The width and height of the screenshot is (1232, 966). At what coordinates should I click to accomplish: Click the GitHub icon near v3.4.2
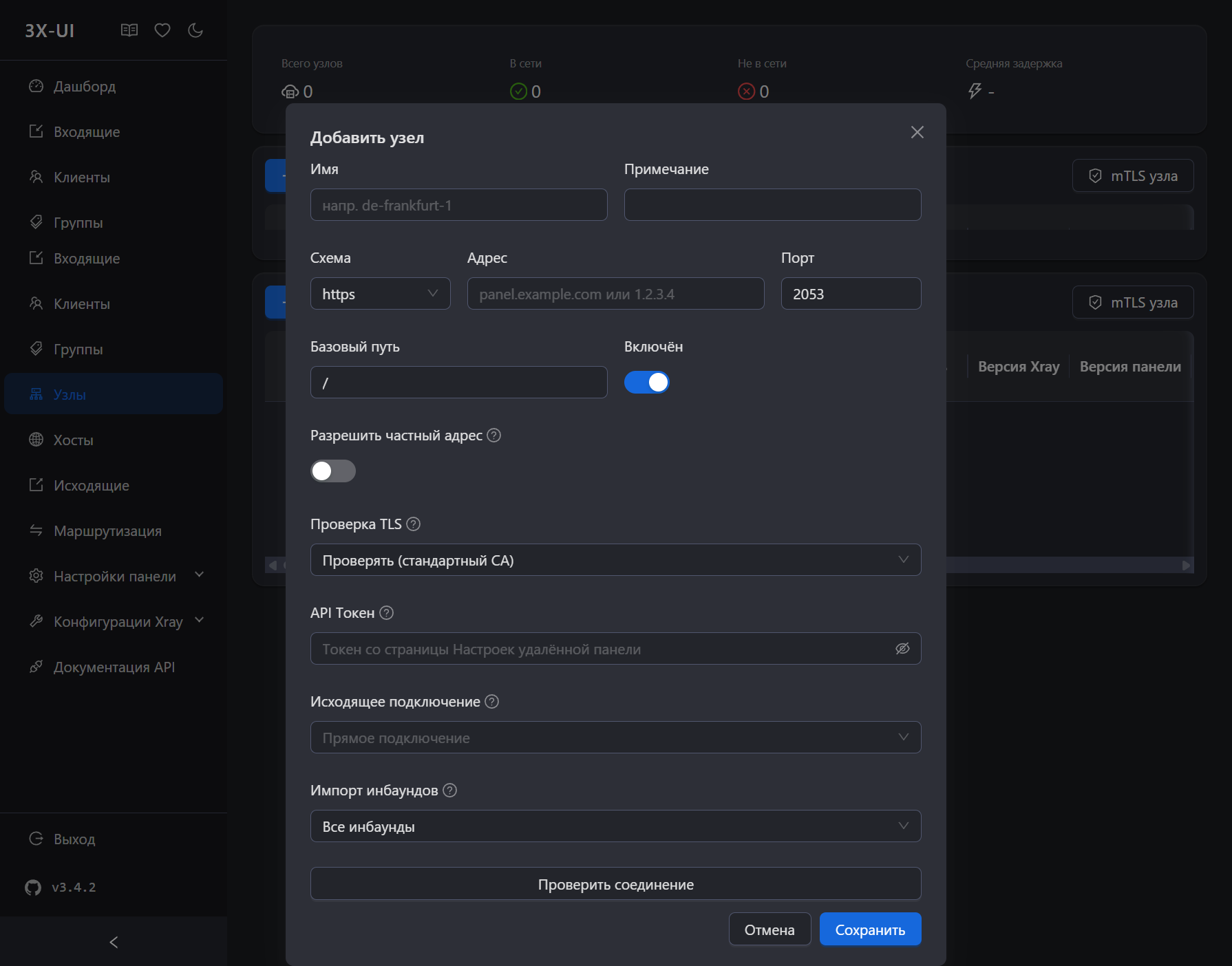(33, 888)
